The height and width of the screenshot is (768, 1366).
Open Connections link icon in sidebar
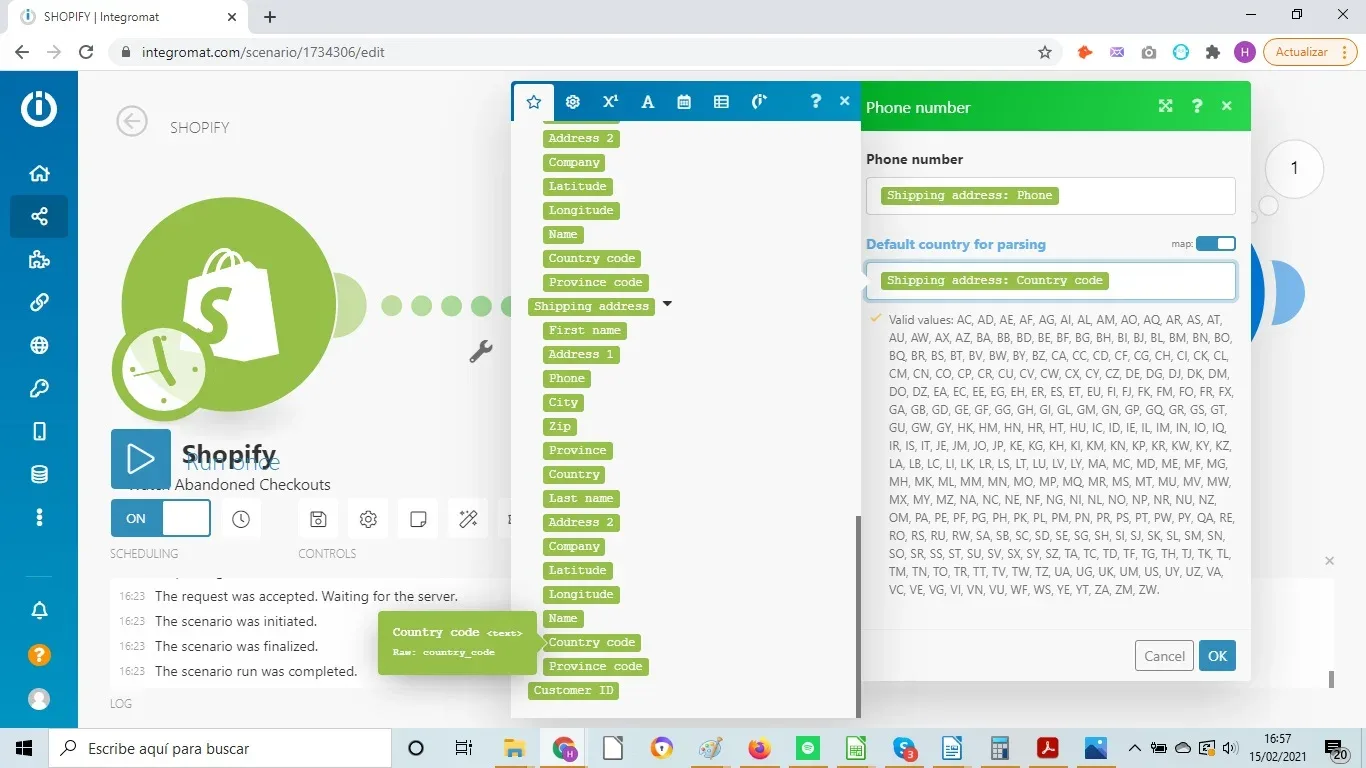(x=39, y=302)
